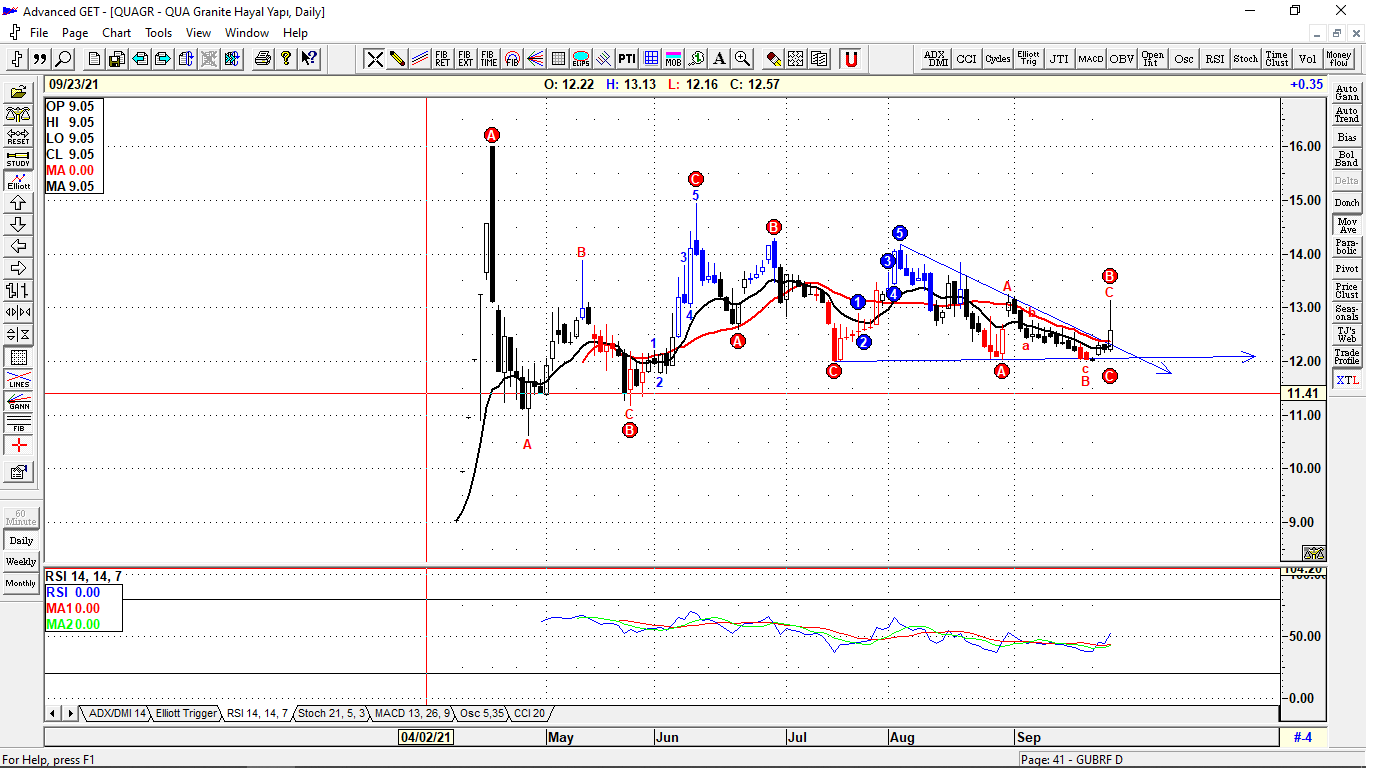Add the MACD indicator from toolbar
This screenshot has height=768, width=1380.
coord(1090,59)
